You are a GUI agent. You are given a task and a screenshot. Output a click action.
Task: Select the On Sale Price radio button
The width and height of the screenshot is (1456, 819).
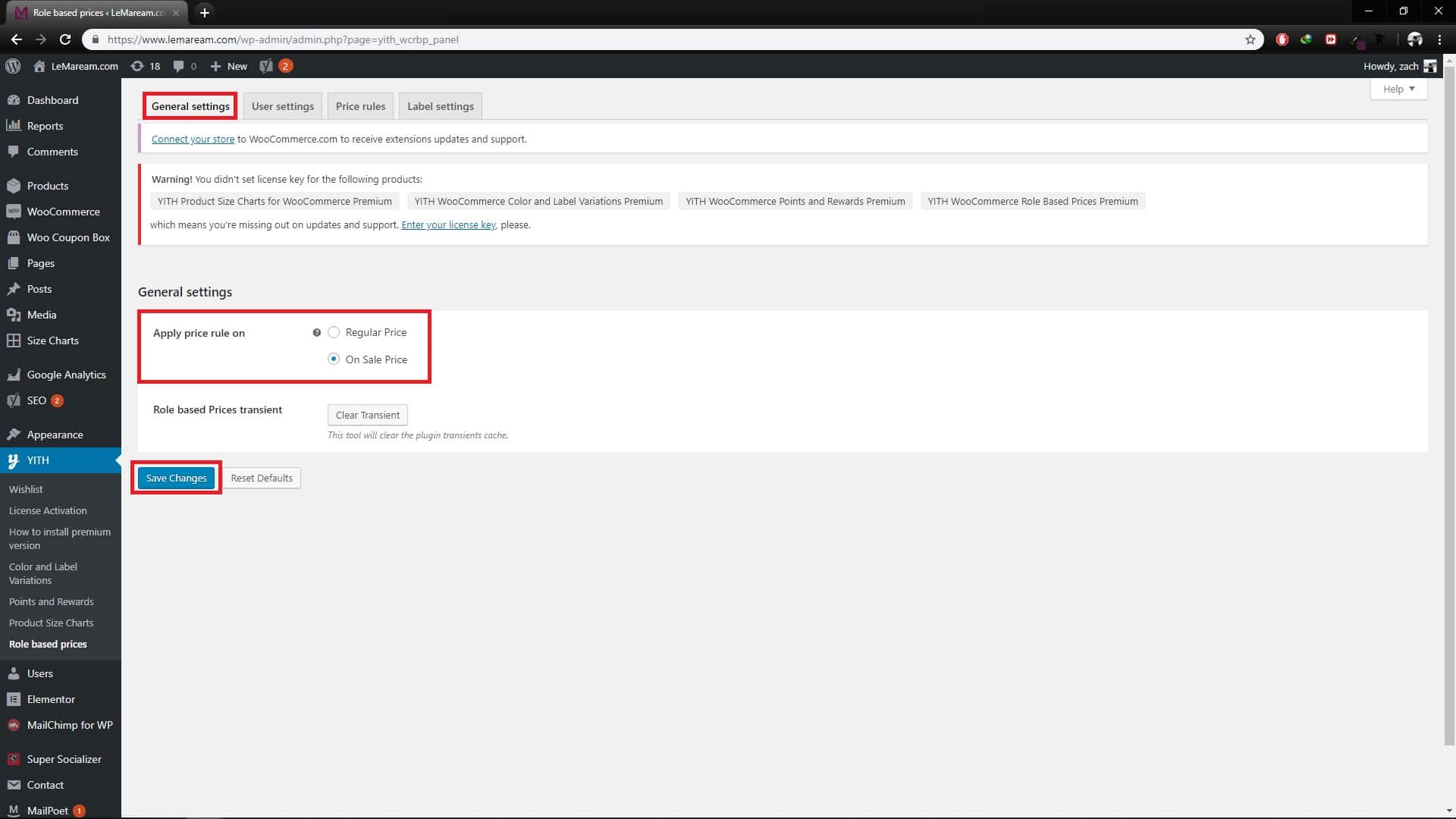[x=334, y=359]
